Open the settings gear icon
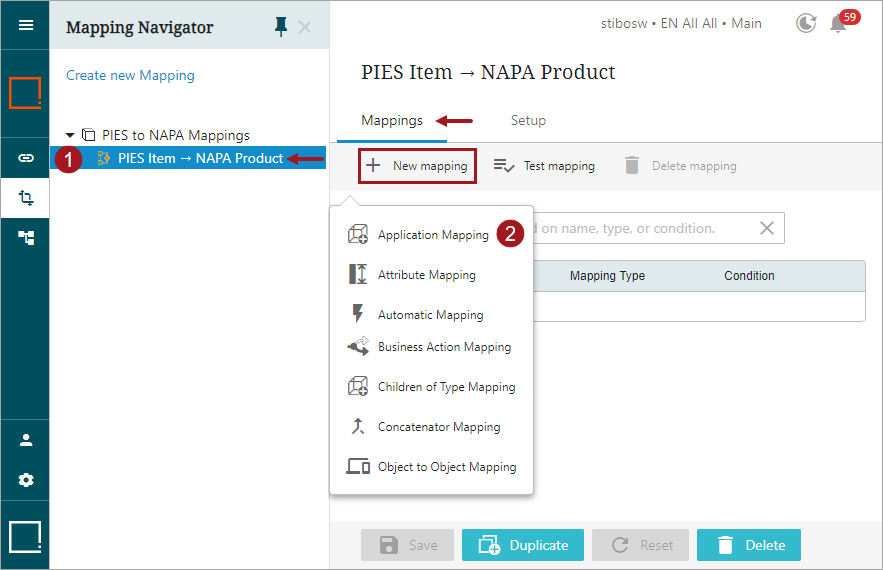 tap(25, 480)
